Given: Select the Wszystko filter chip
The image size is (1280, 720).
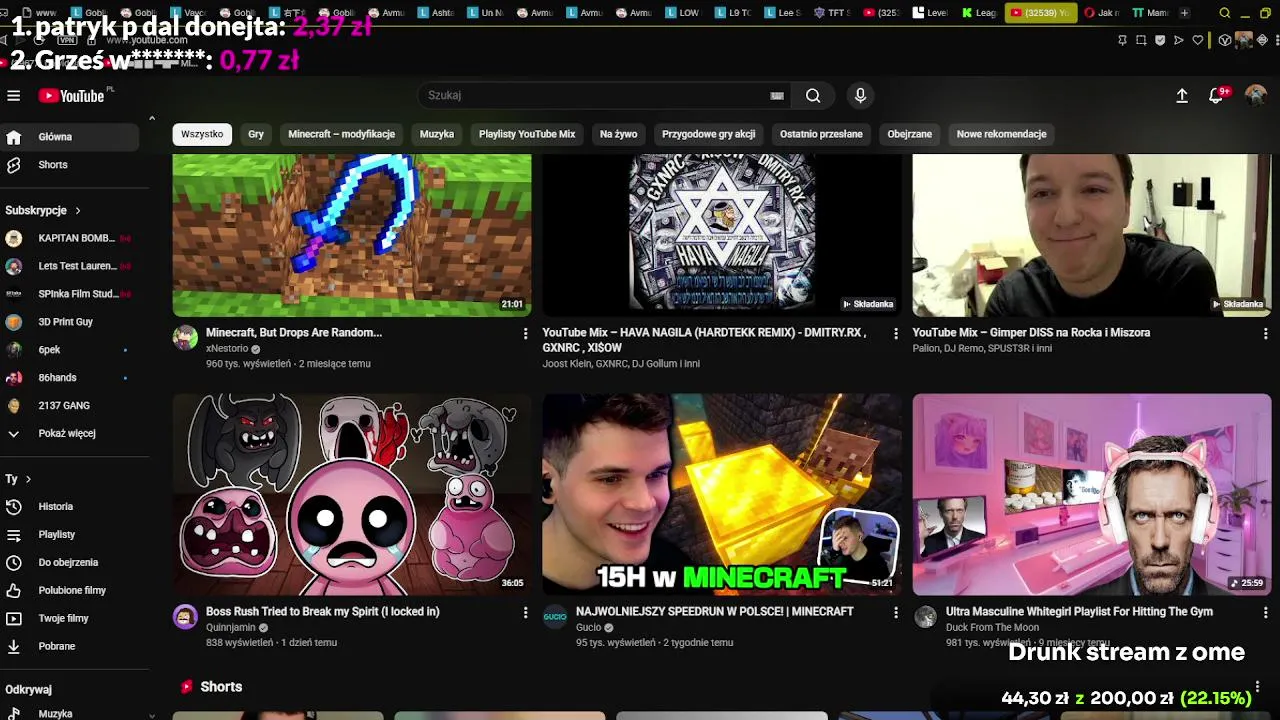Looking at the screenshot, I should [x=202, y=134].
